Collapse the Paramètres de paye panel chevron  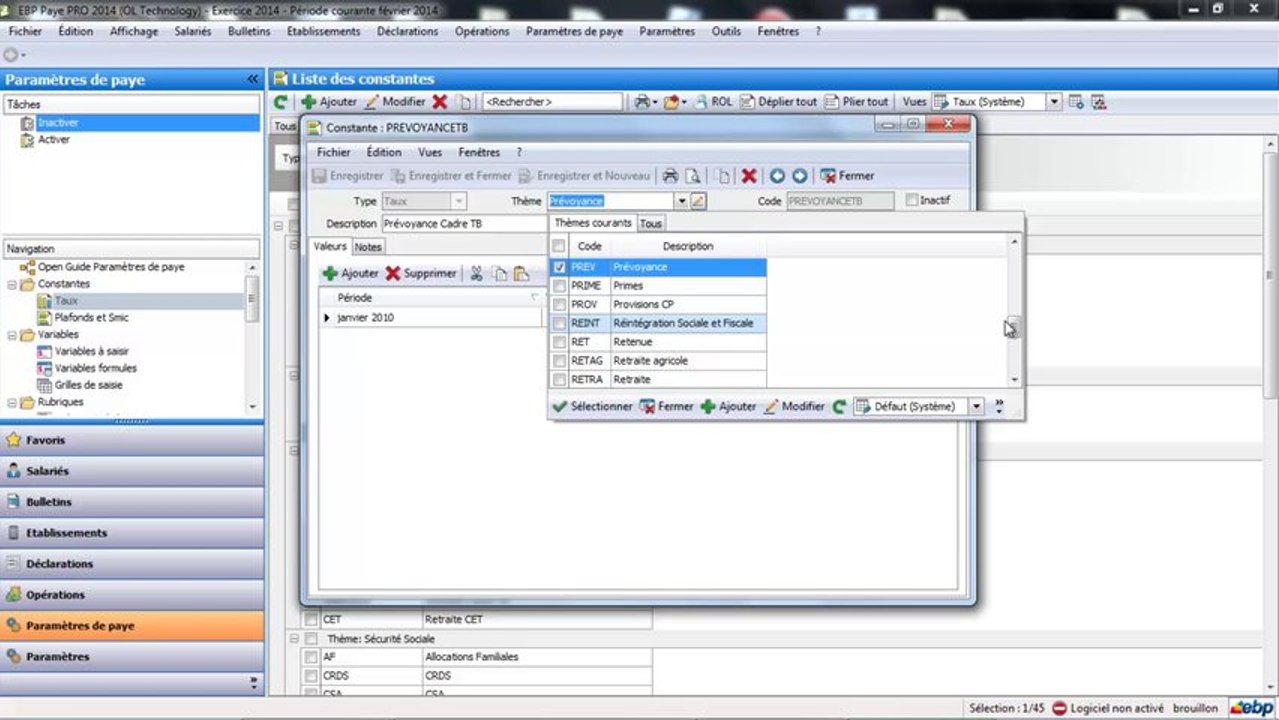[x=253, y=79]
